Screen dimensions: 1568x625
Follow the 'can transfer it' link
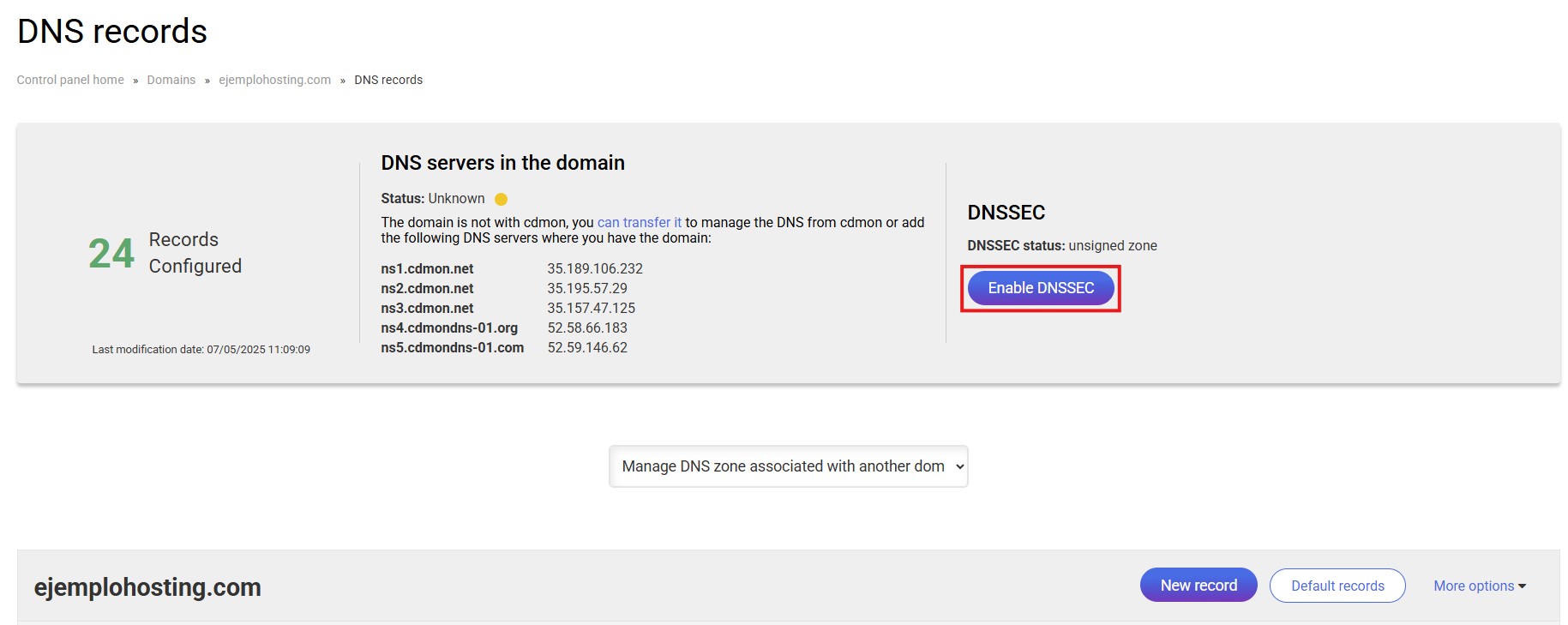(639, 222)
